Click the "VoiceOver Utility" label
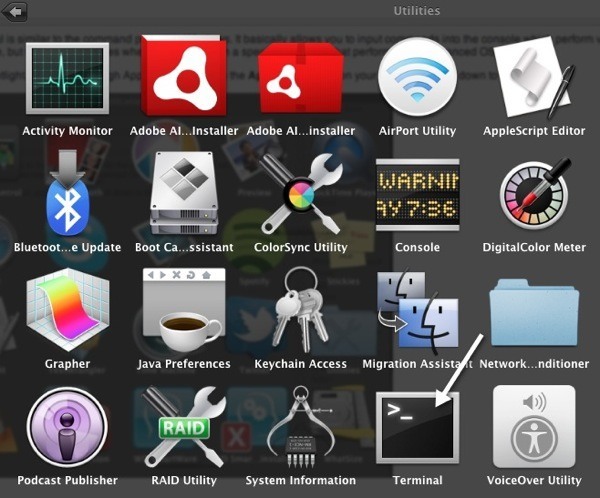Image resolution: width=600 pixels, height=498 pixels. click(534, 480)
